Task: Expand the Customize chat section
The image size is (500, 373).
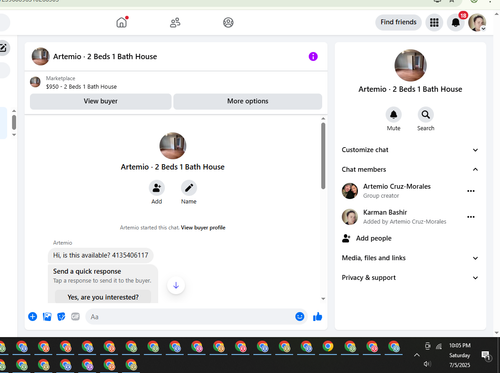Action: [x=410, y=150]
